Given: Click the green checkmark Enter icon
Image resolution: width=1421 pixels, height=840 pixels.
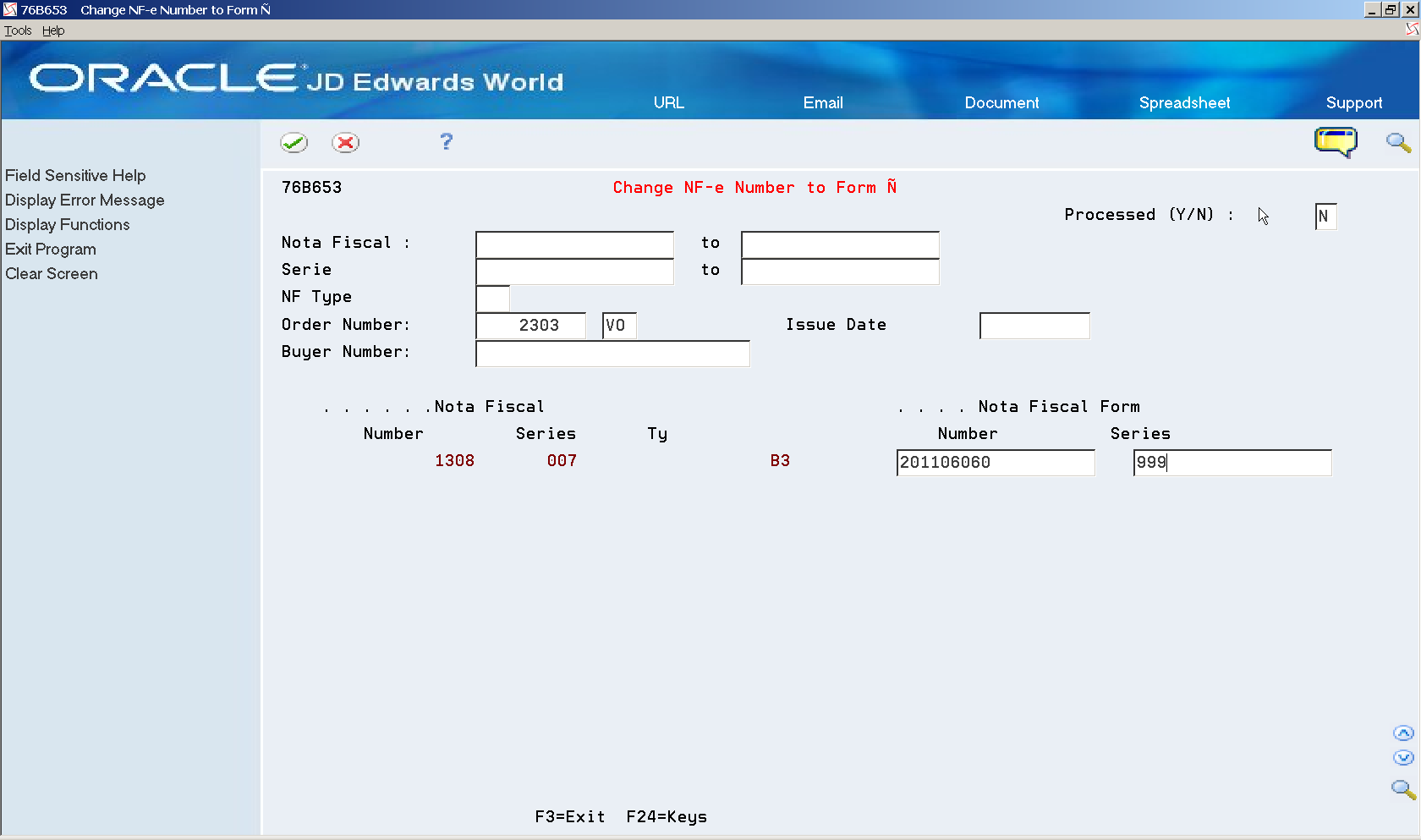Looking at the screenshot, I should (x=294, y=142).
